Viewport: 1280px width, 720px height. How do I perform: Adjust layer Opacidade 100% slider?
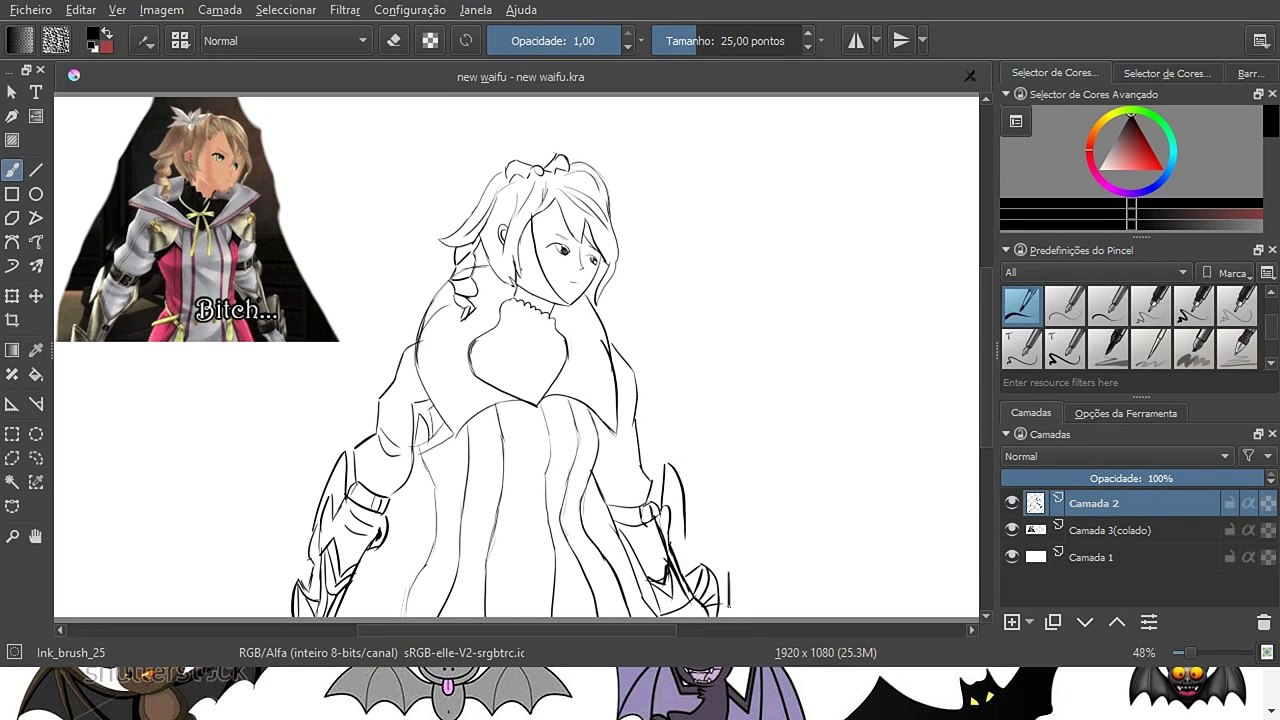(1131, 479)
